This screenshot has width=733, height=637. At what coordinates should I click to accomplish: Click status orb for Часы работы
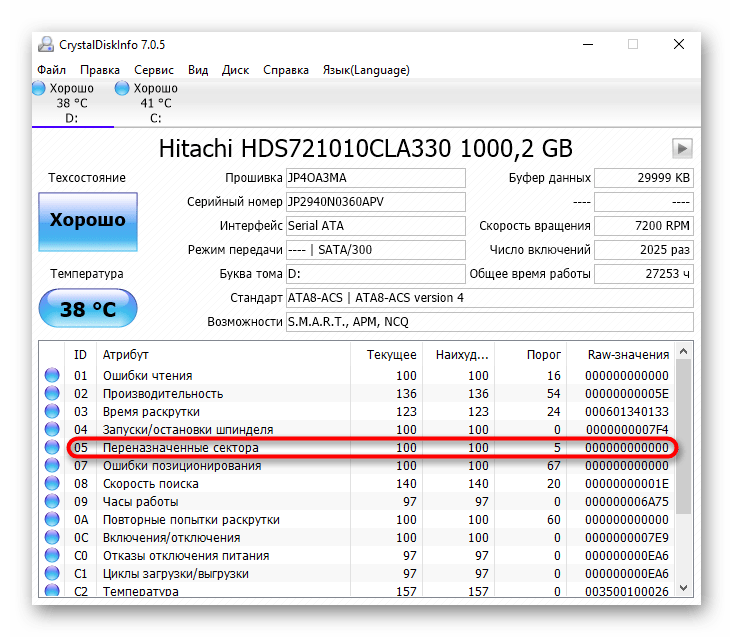pyautogui.click(x=52, y=501)
